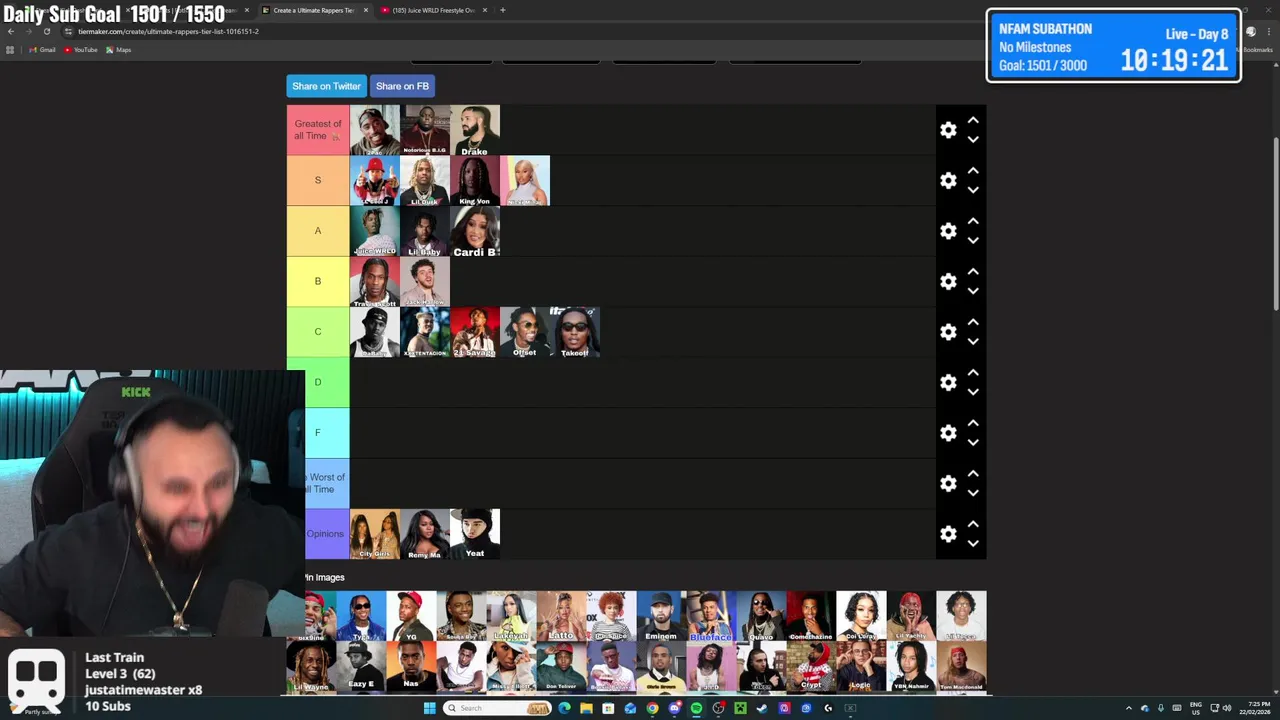
Task: Select Yeat image in Opinions tier
Action: coord(475,534)
